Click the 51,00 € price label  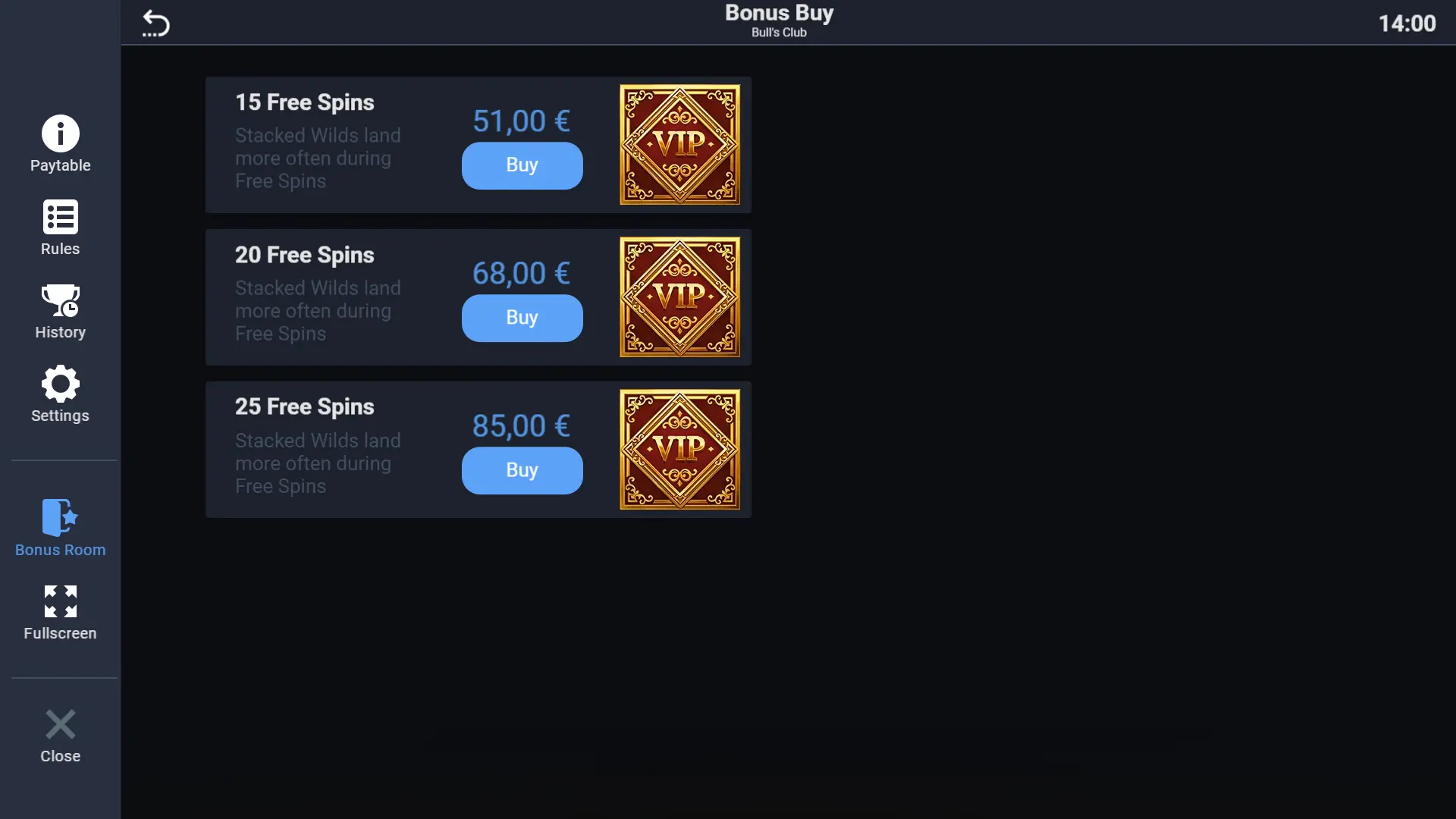tap(521, 121)
